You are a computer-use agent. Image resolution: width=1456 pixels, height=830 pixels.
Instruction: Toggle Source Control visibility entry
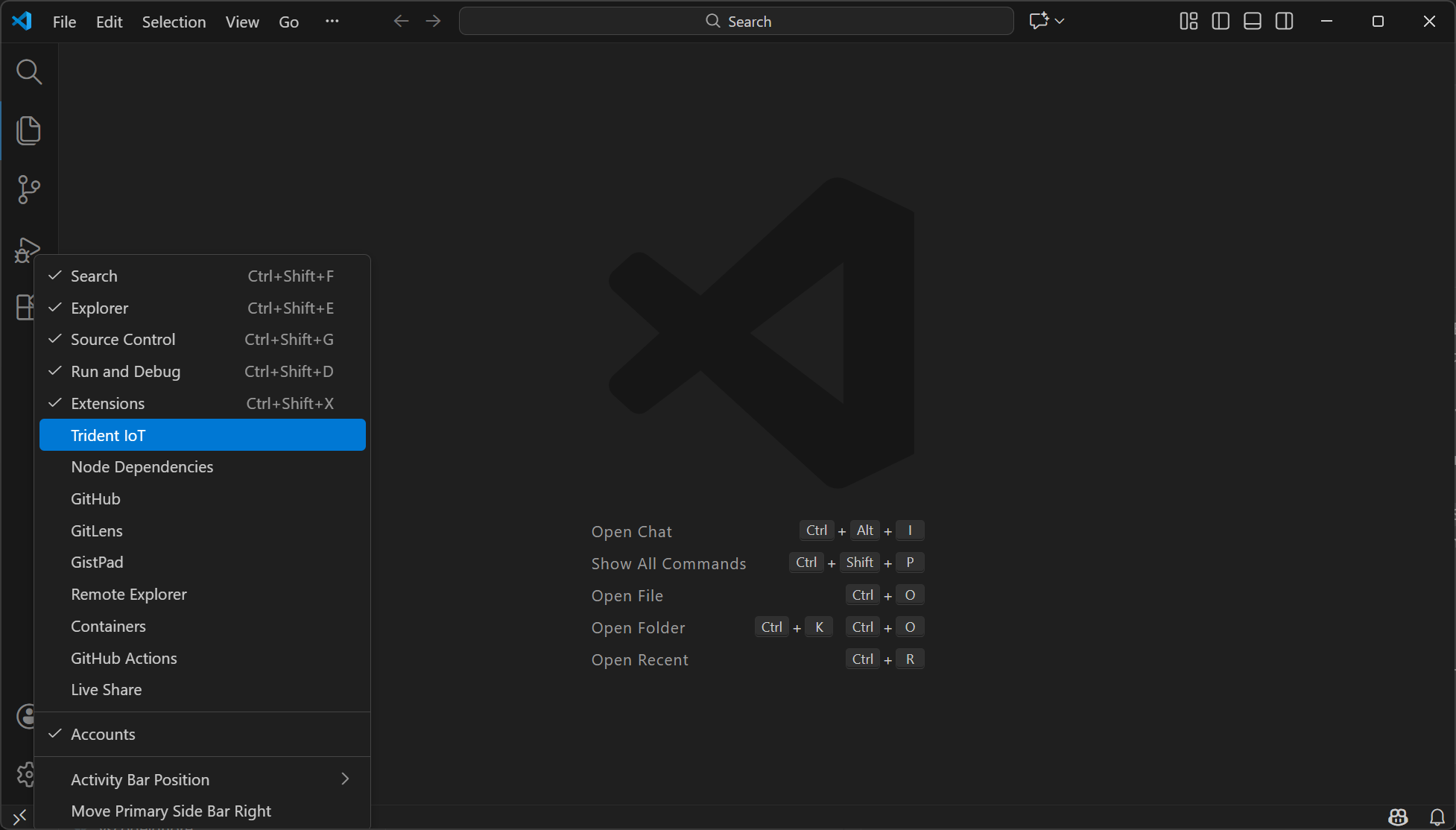click(x=203, y=339)
